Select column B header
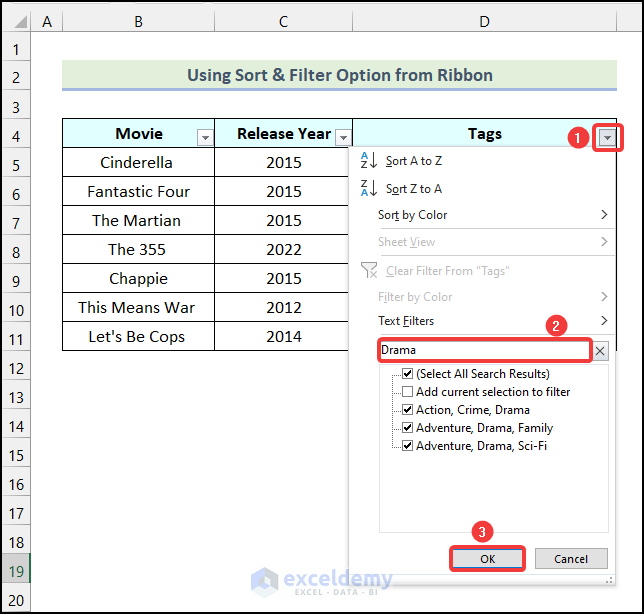This screenshot has height=614, width=644. tap(138, 21)
